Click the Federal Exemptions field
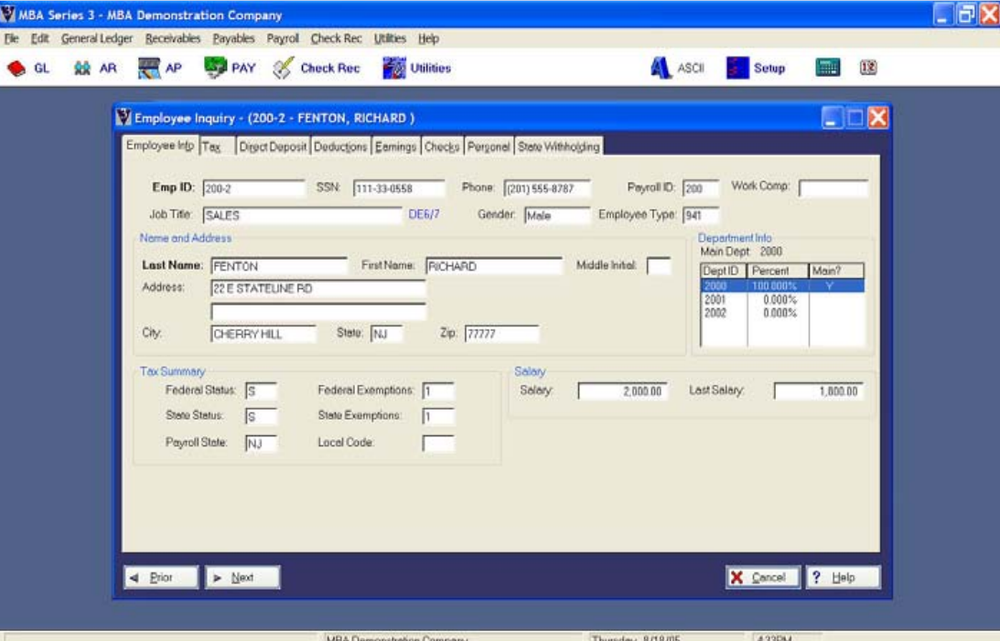This screenshot has width=1000, height=641. pyautogui.click(x=438, y=390)
